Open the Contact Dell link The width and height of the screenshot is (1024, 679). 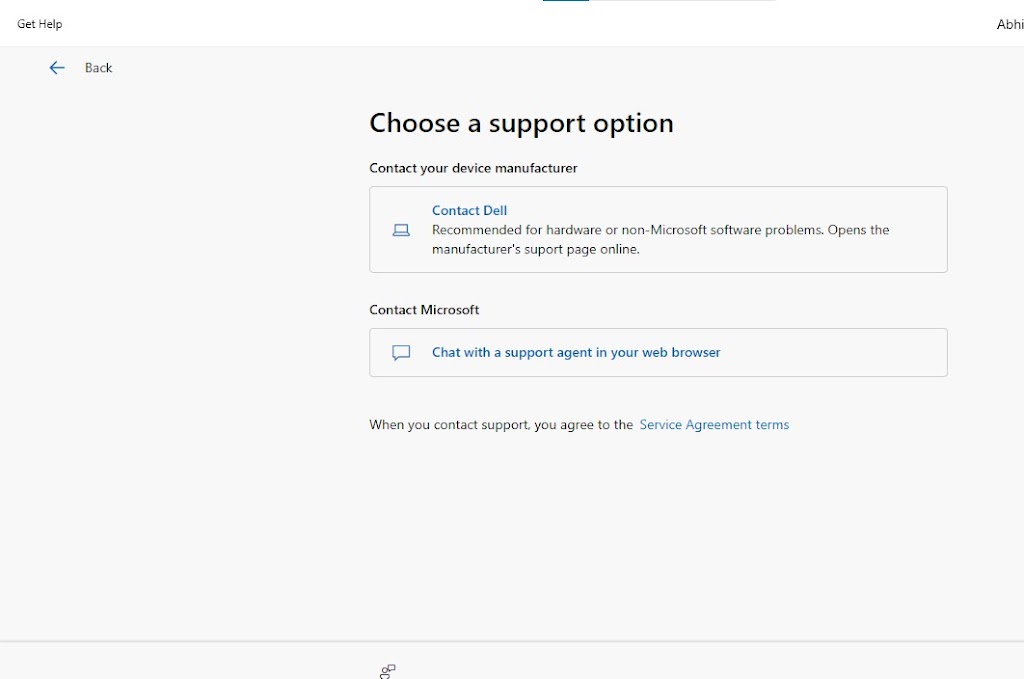[x=469, y=210]
